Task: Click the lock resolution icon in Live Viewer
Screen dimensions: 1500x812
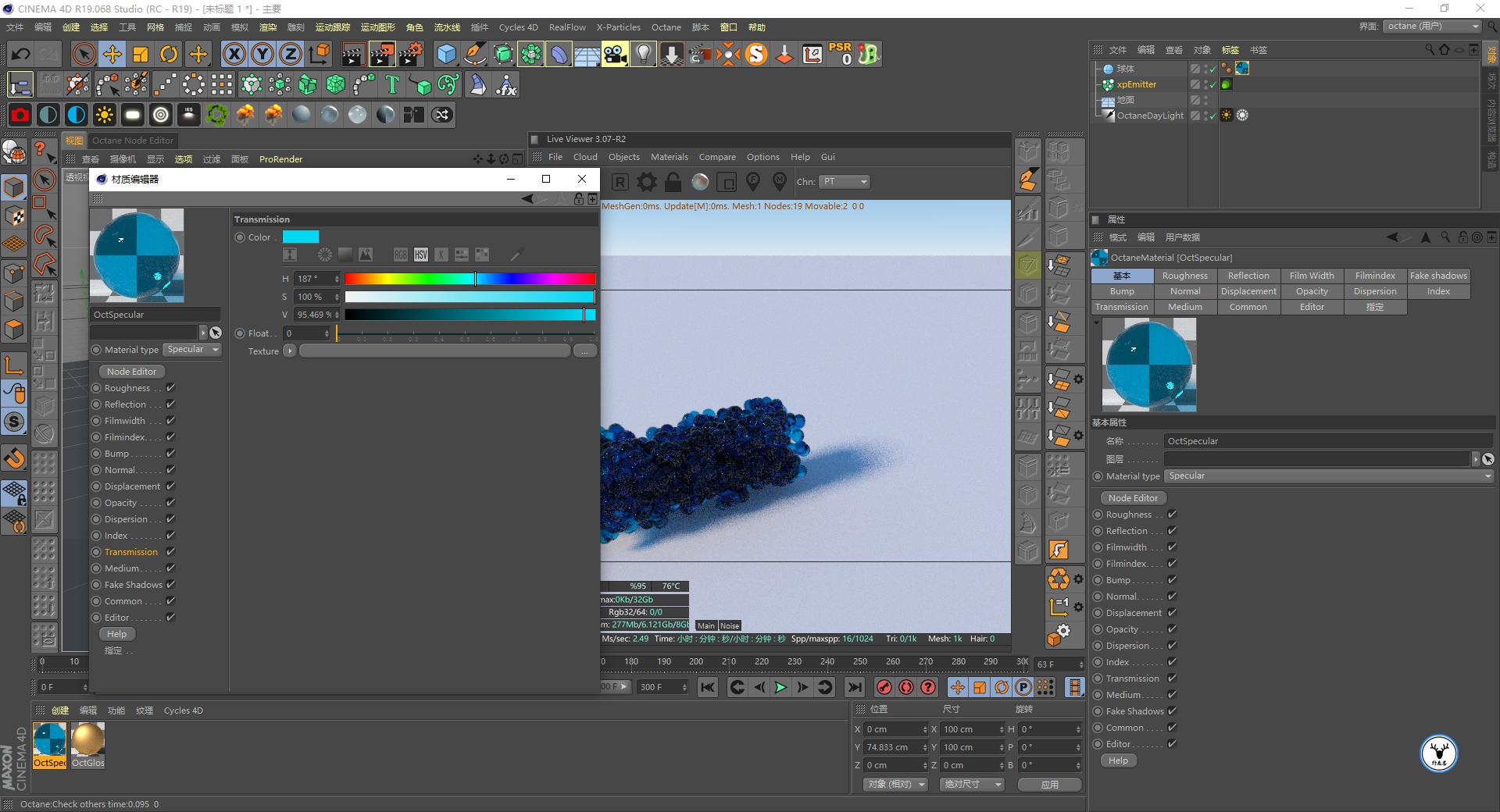Action: click(672, 182)
